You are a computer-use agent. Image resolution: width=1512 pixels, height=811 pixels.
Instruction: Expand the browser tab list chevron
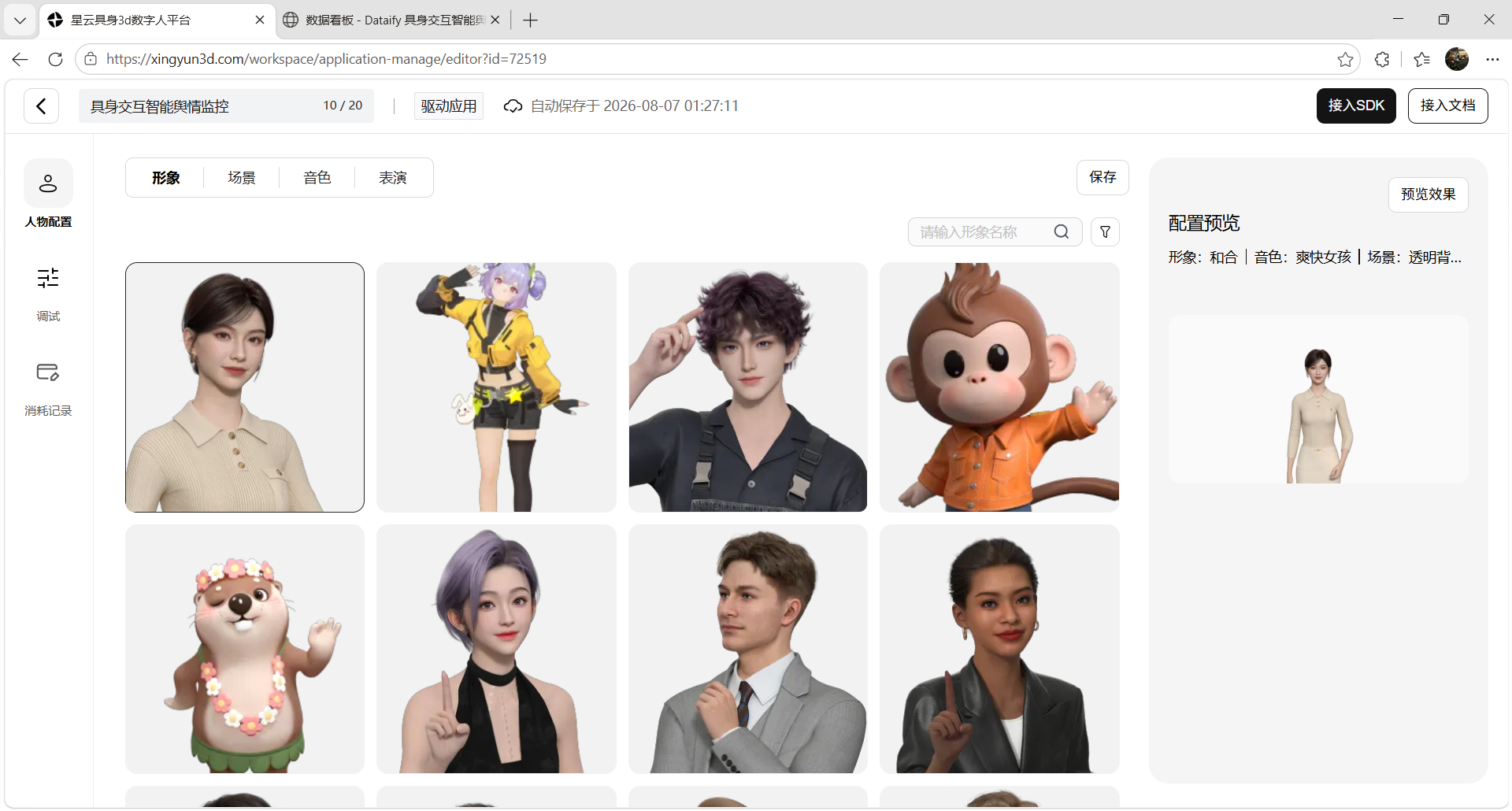(x=20, y=20)
